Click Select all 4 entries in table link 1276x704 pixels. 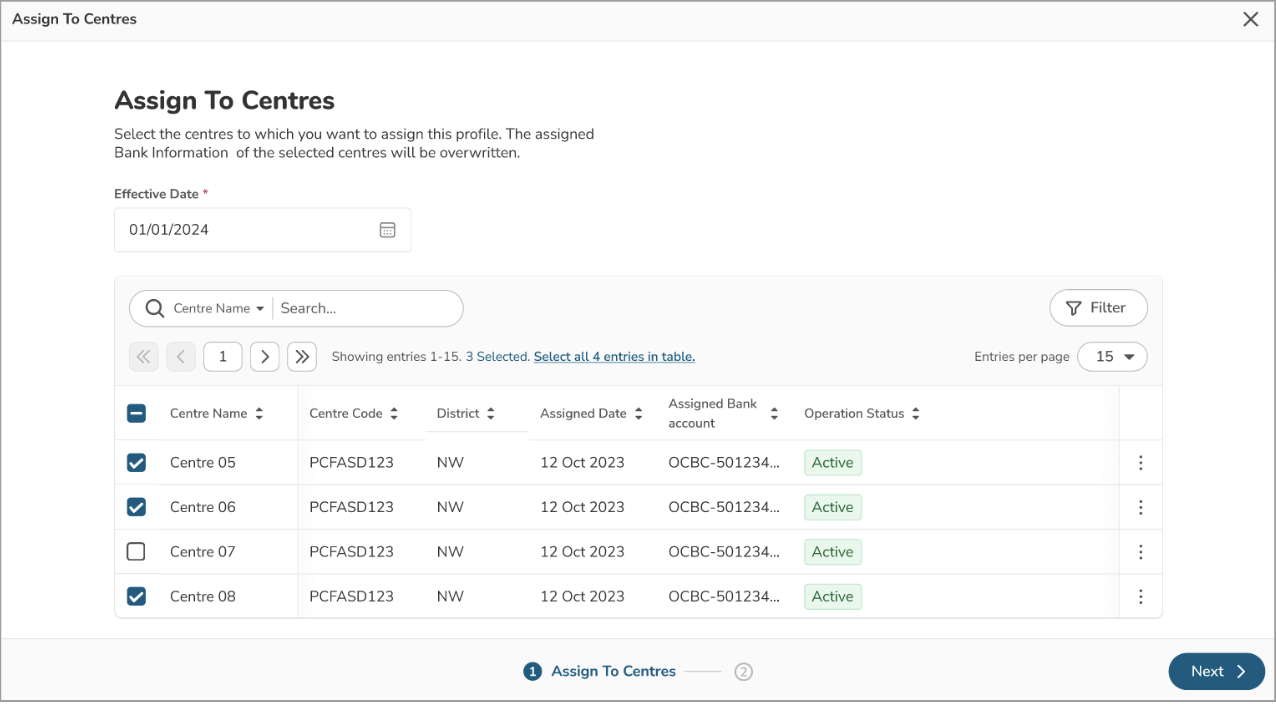click(614, 357)
